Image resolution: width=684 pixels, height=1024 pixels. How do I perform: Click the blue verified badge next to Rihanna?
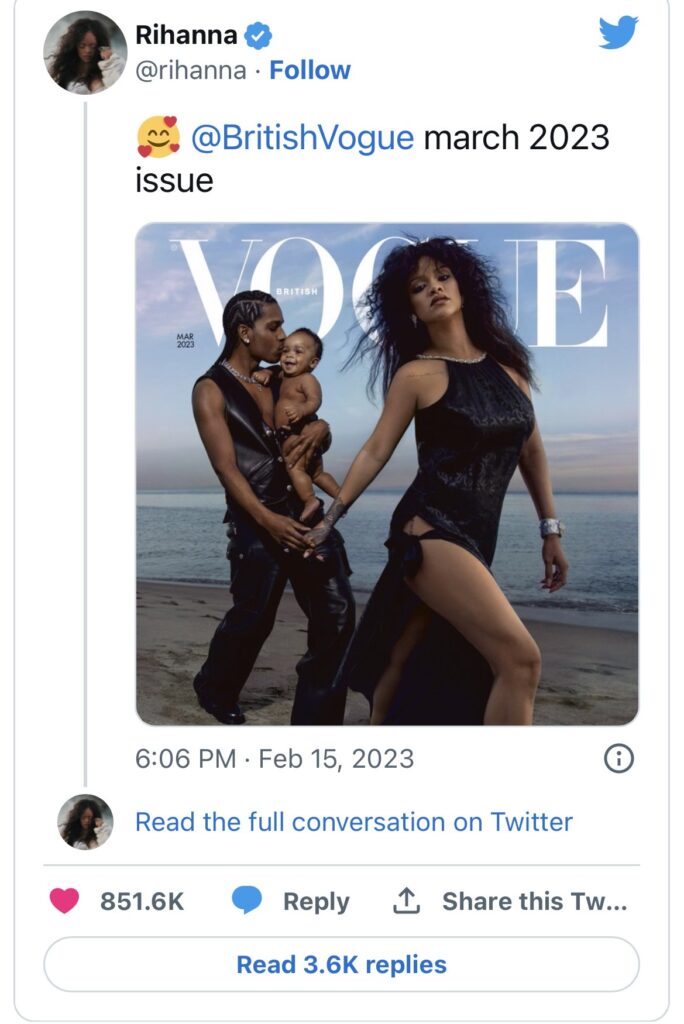tap(260, 37)
